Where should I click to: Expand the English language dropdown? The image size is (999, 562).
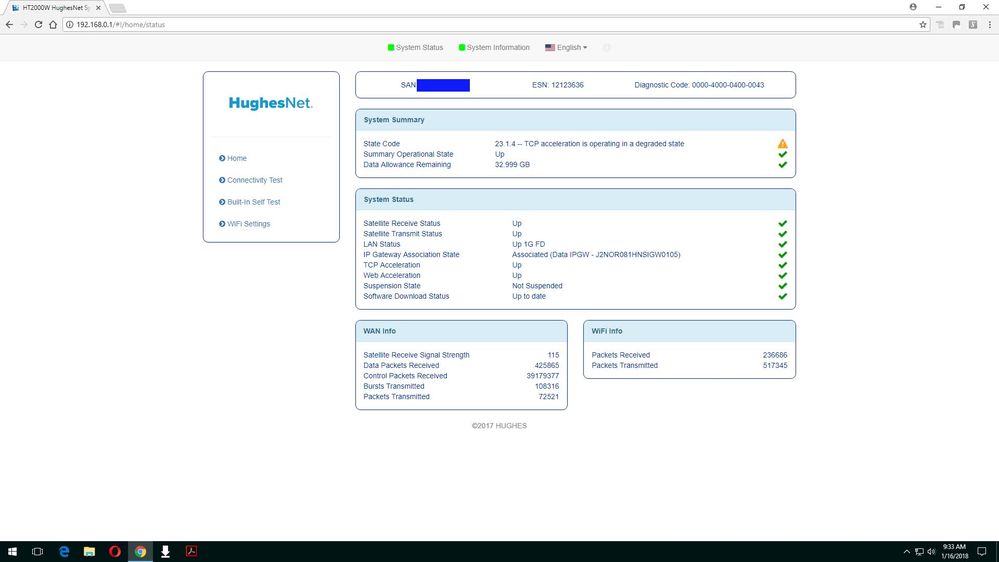tap(566, 47)
